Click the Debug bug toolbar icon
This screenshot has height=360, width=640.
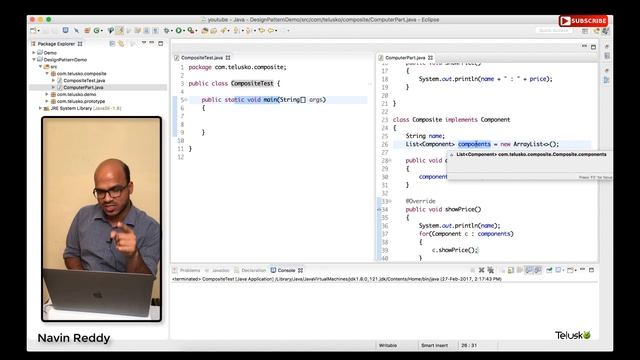coord(167,30)
